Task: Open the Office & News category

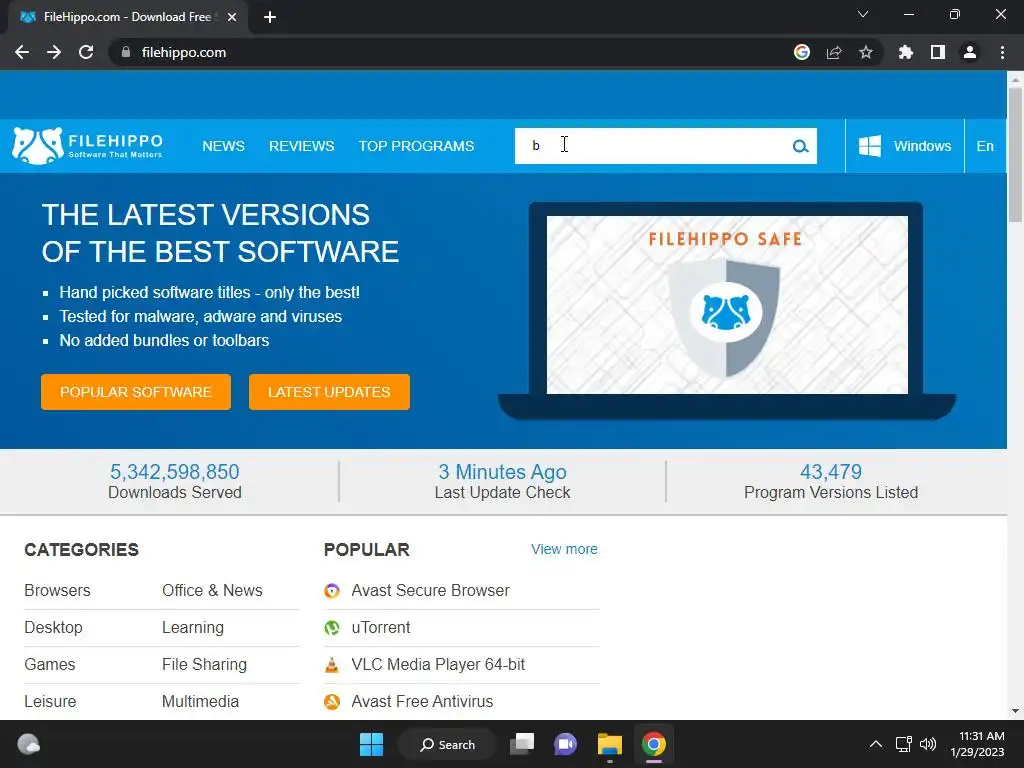Action: click(212, 590)
